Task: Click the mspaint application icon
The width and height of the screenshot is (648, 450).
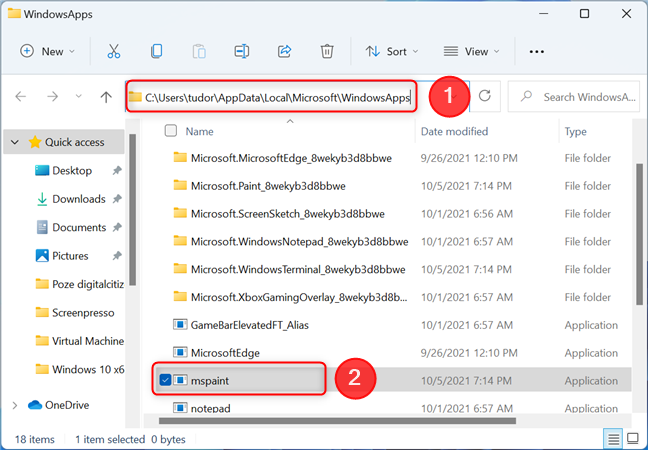Action: pyautogui.click(x=180, y=380)
